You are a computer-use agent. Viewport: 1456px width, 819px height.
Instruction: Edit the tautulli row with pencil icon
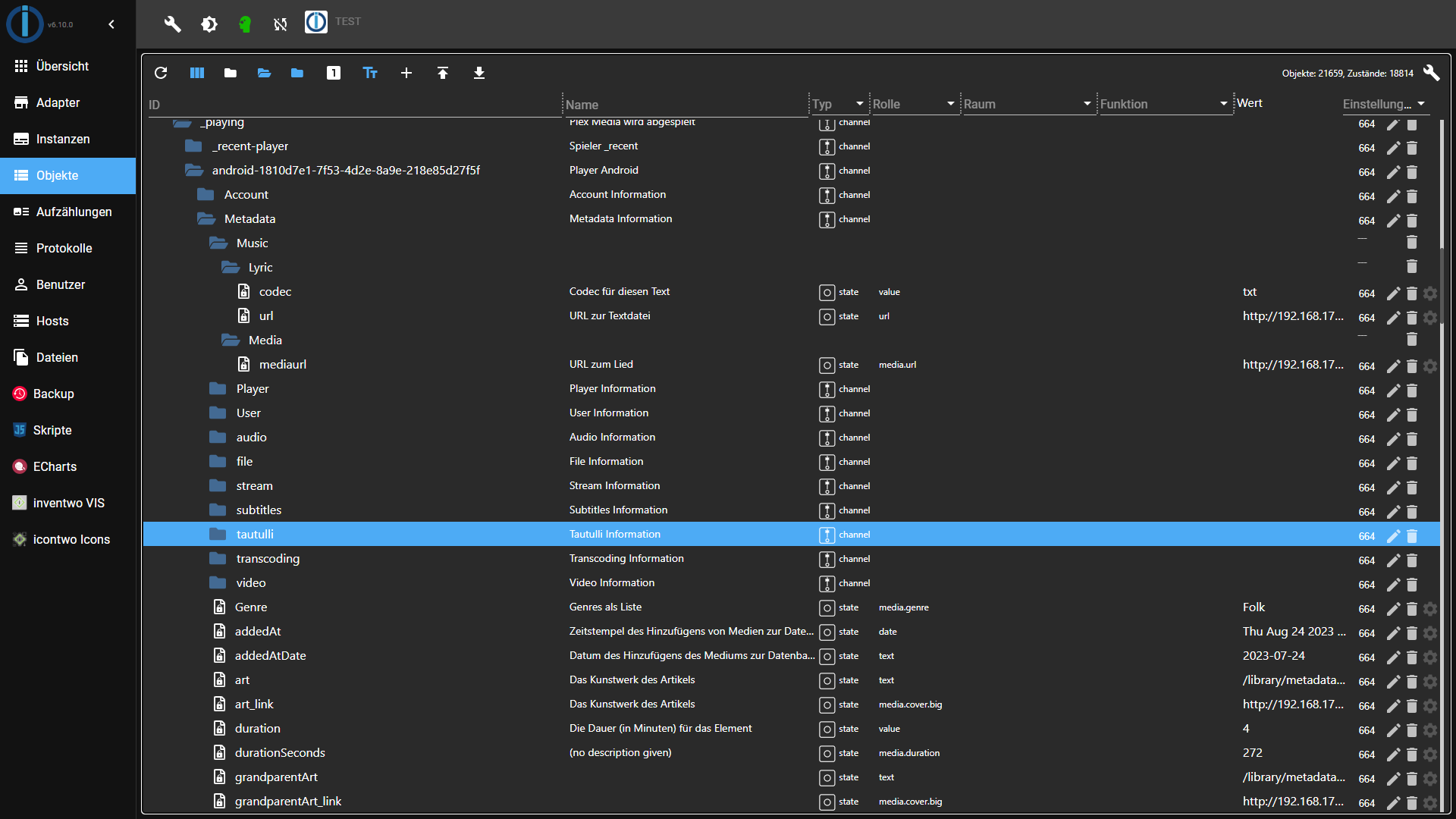[1393, 535]
